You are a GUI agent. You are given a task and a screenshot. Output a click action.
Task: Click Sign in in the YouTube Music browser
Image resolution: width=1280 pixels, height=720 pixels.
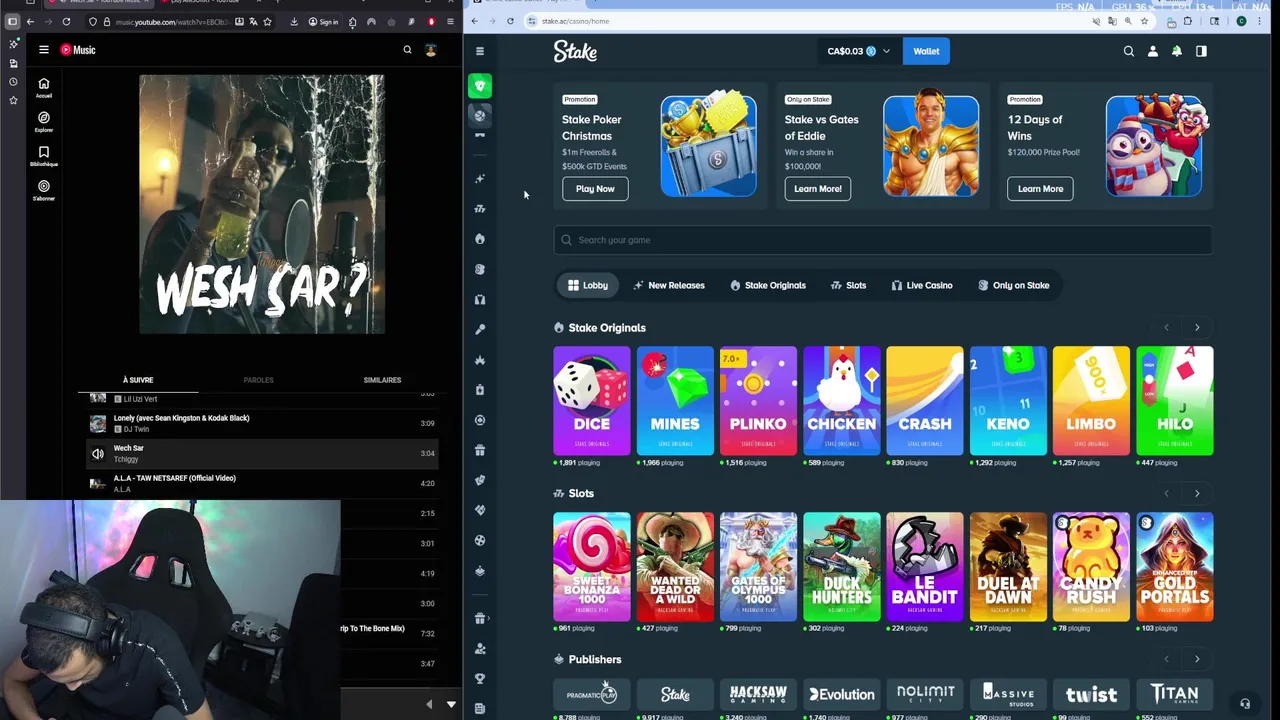(x=323, y=22)
